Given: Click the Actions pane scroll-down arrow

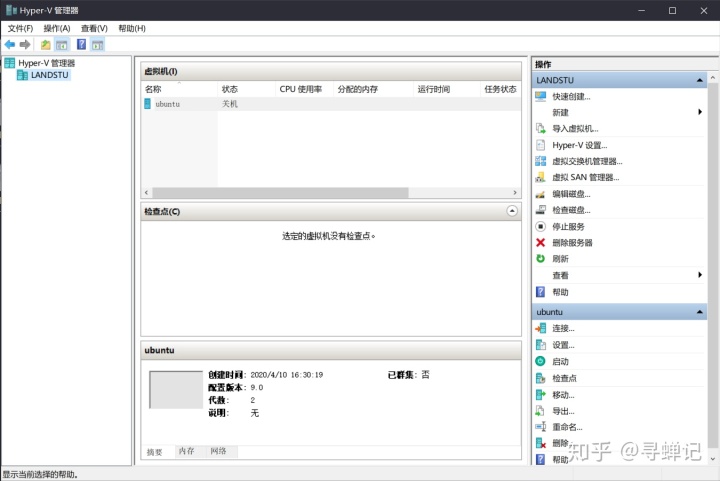Looking at the screenshot, I should pyautogui.click(x=713, y=459).
